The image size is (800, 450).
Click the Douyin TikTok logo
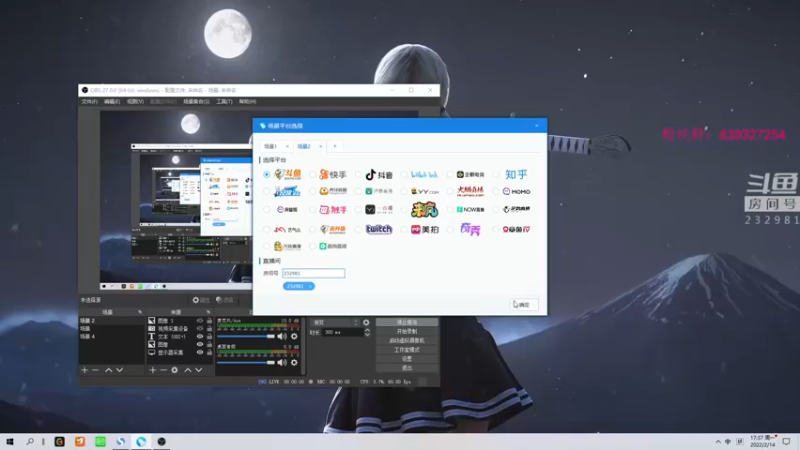[379, 174]
